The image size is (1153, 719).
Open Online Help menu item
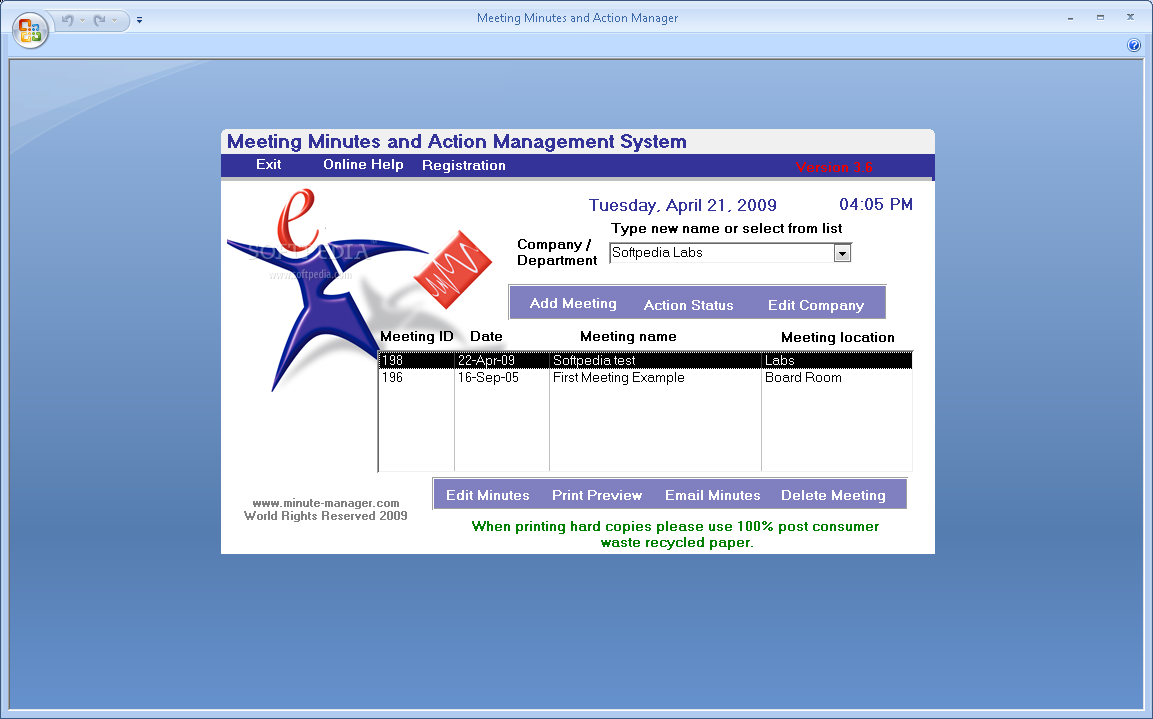363,165
